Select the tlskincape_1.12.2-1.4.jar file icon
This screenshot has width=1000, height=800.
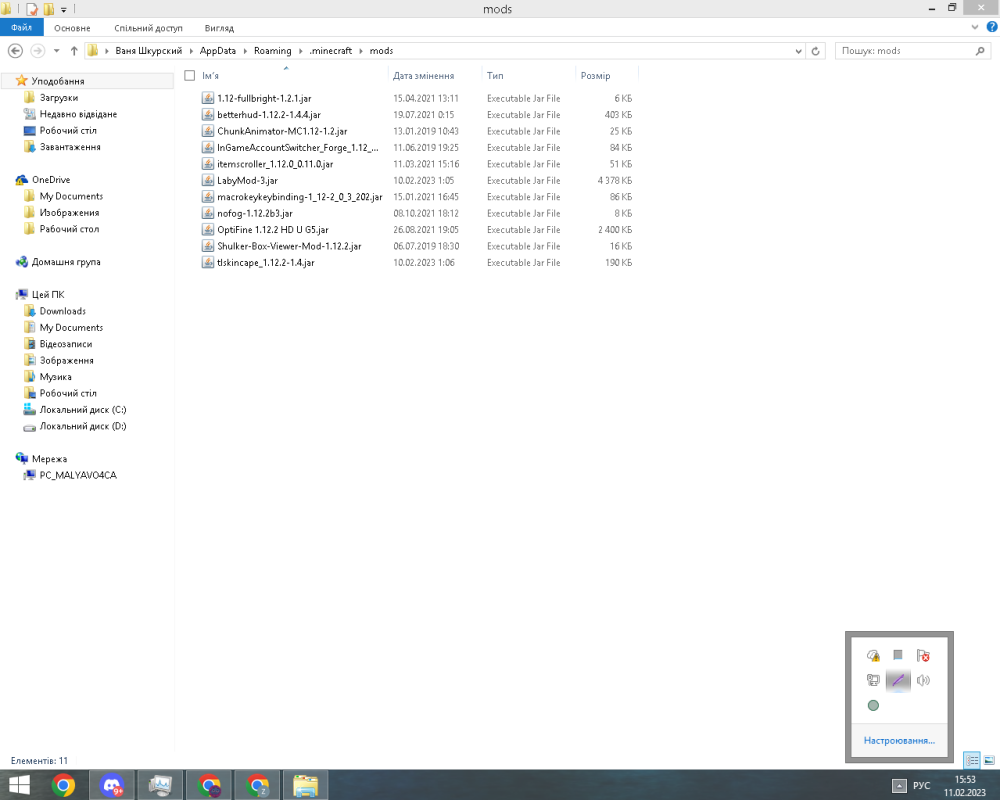tap(208, 262)
